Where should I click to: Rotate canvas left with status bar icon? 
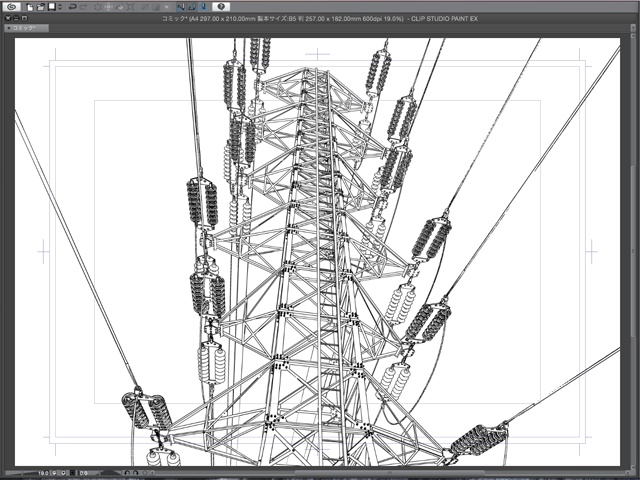[127, 473]
